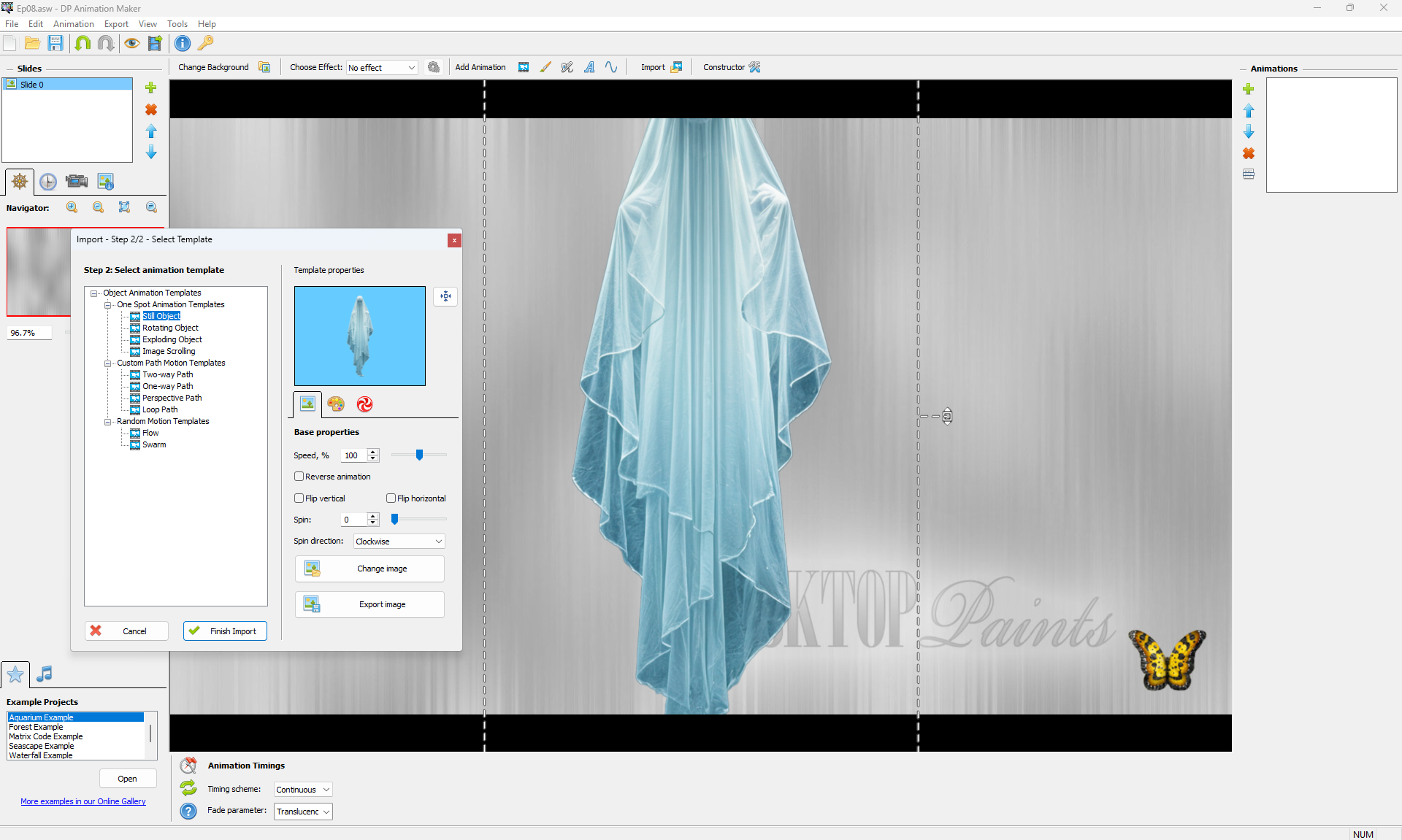
Task: Open the palette color tab in Template properties
Action: point(336,404)
